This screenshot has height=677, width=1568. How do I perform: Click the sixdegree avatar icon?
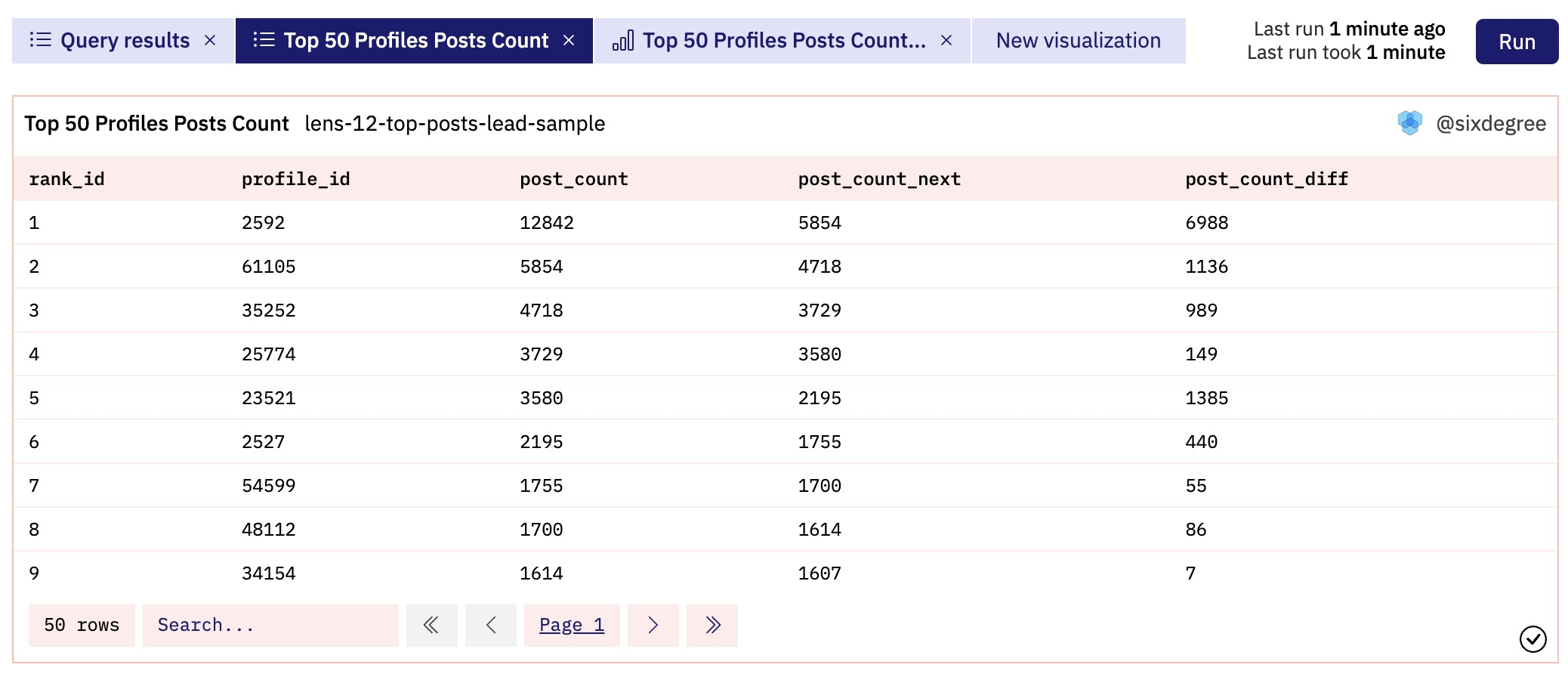click(1409, 123)
